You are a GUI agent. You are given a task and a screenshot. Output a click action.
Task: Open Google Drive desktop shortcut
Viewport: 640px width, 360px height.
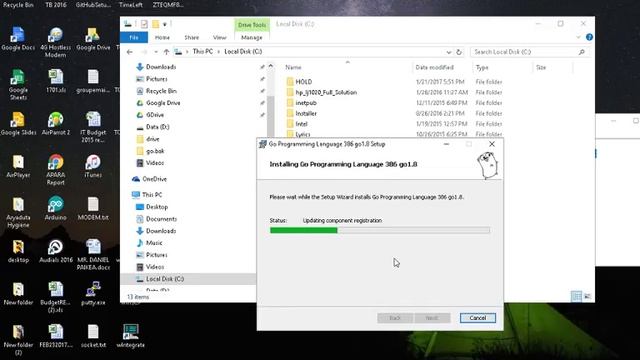click(x=93, y=39)
